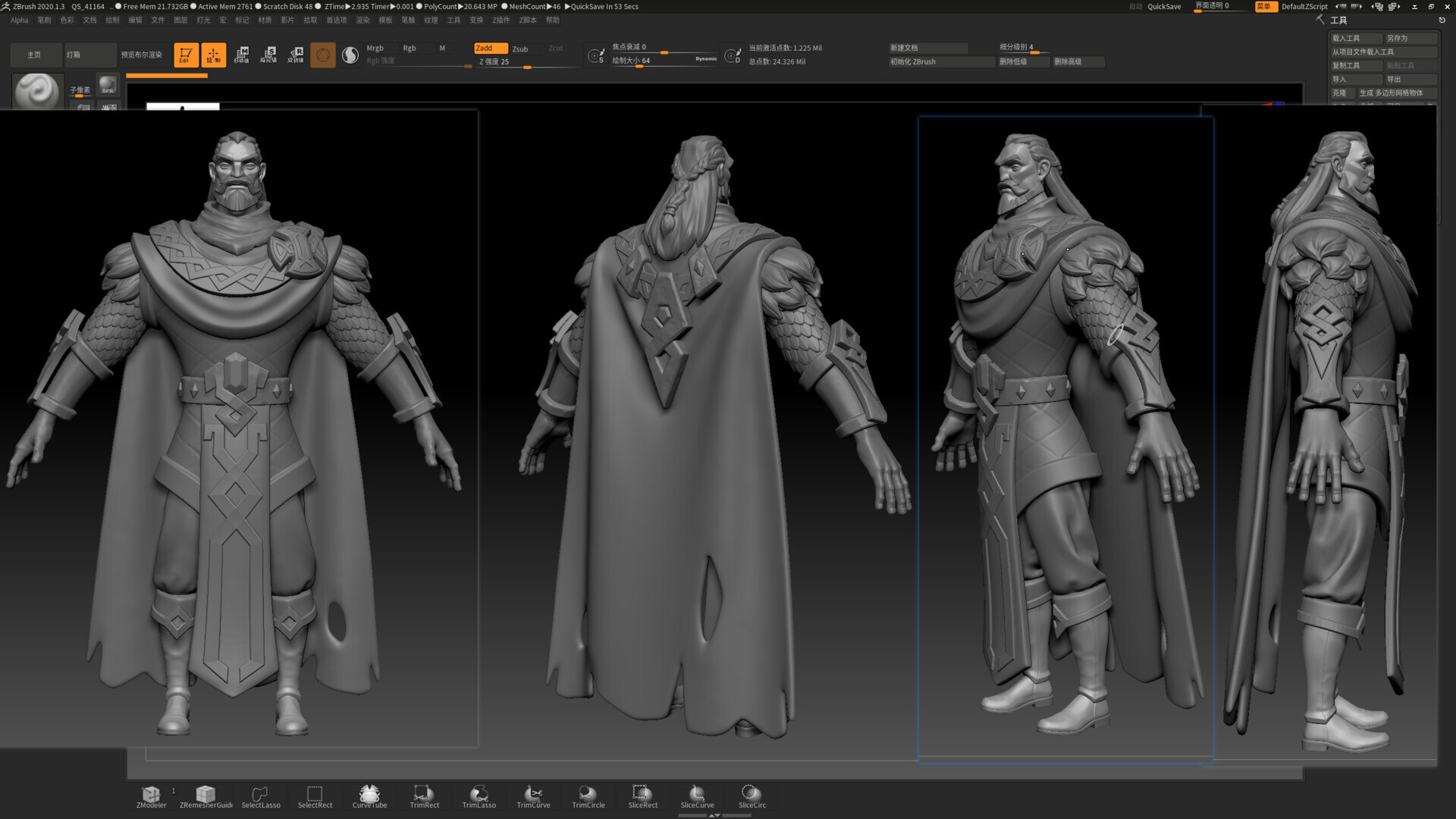
Task: Open the Z插件 menu
Action: (501, 20)
